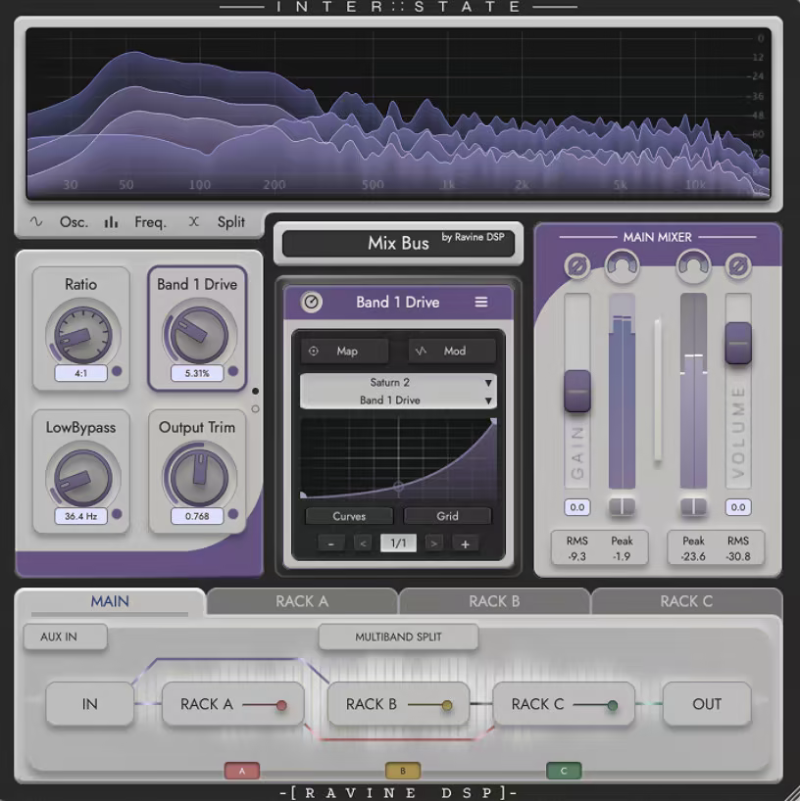This screenshot has height=801, width=800.
Task: Toggle the Band 1 Drive macro assign dot
Action: coord(233,371)
